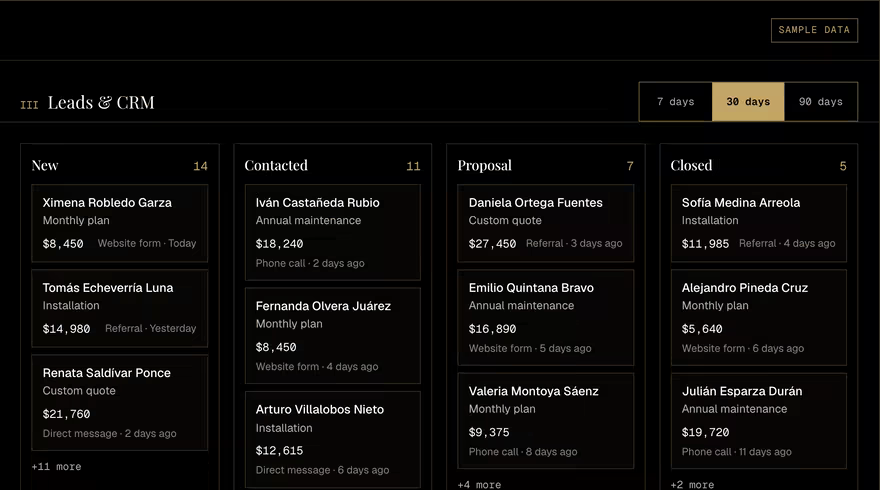Click the $11,985 amount
The image size is (880, 490).
[705, 244]
